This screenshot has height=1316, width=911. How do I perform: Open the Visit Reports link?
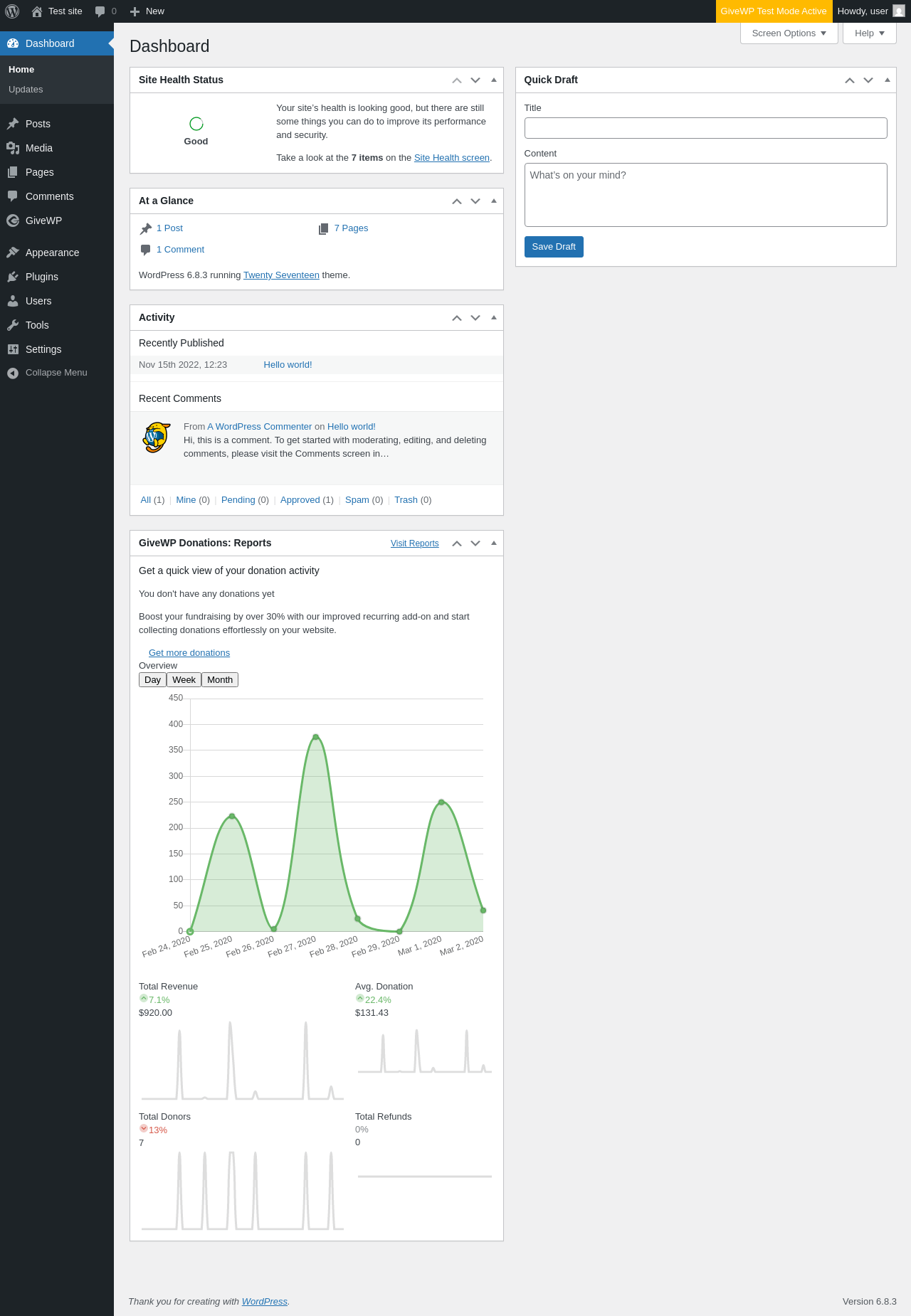(x=414, y=543)
